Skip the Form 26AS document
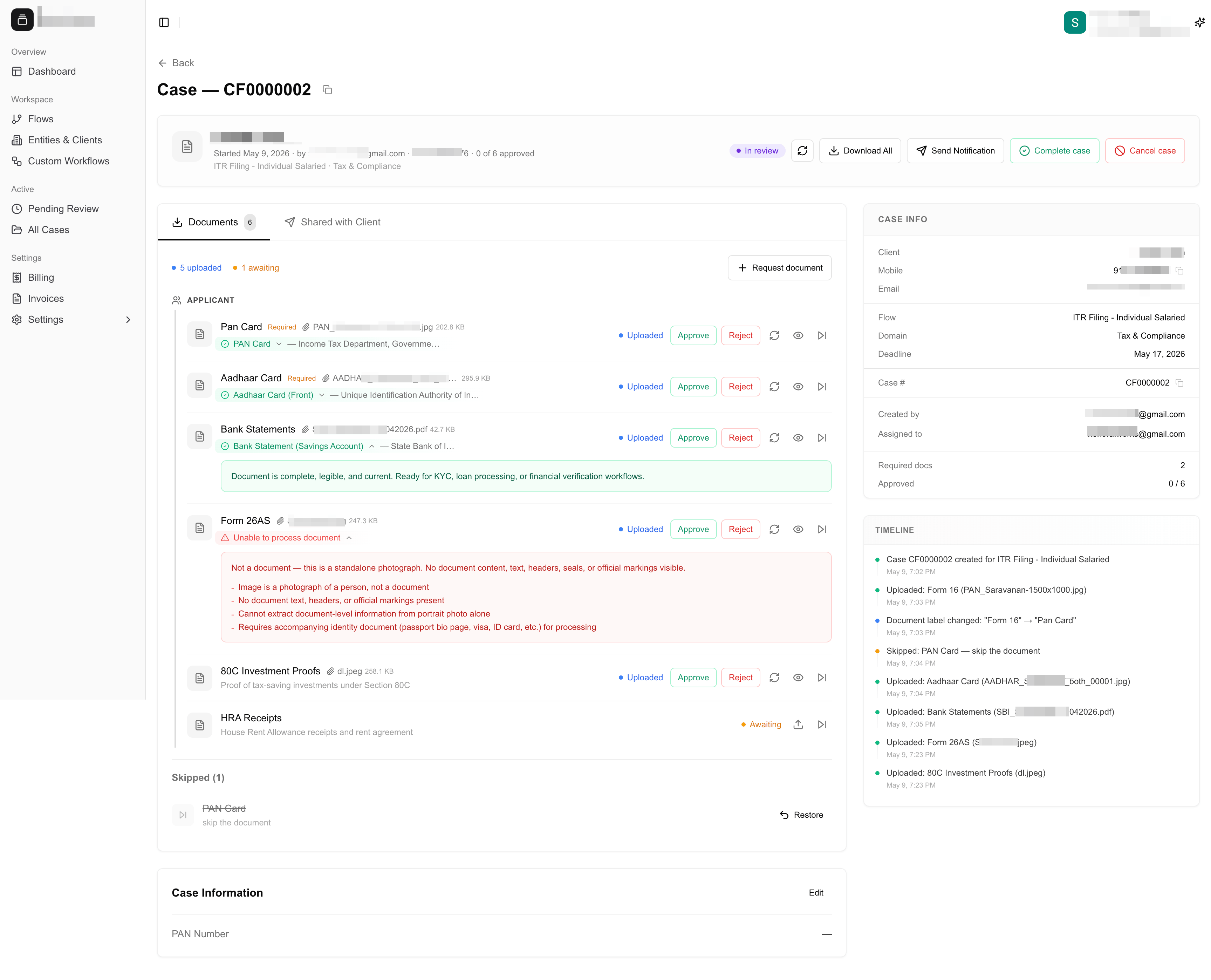This screenshot has width=1211, height=980. (822, 529)
